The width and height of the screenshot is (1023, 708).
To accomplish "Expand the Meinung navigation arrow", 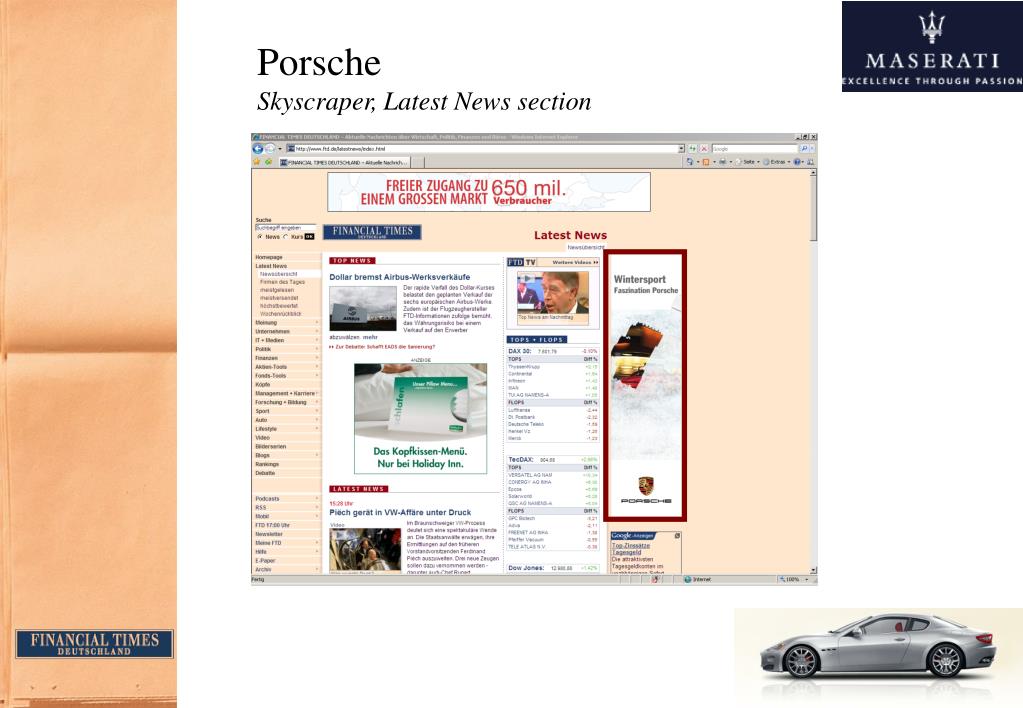I will tap(317, 322).
